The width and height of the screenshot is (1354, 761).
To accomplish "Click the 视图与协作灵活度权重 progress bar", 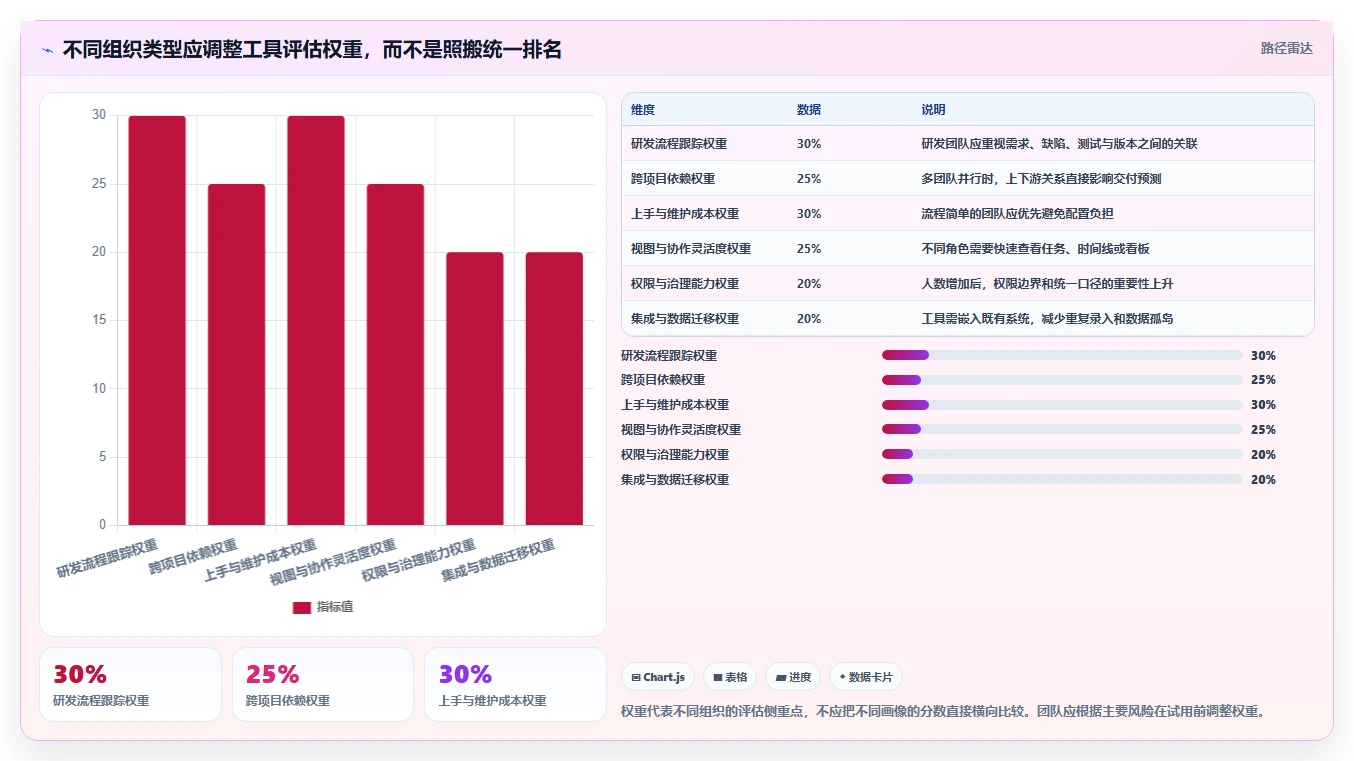I will [1062, 430].
